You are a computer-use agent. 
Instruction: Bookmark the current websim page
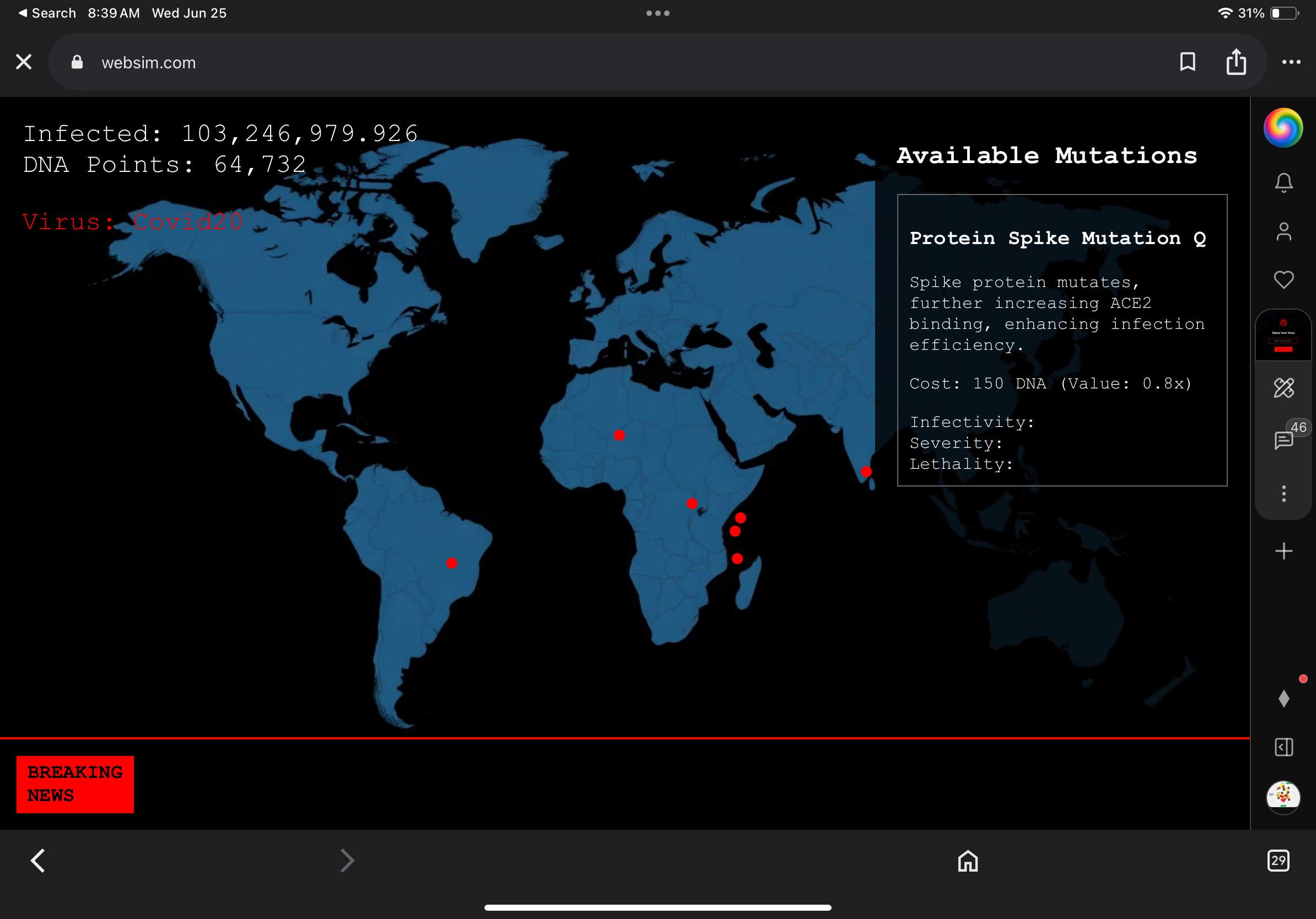[x=1188, y=62]
